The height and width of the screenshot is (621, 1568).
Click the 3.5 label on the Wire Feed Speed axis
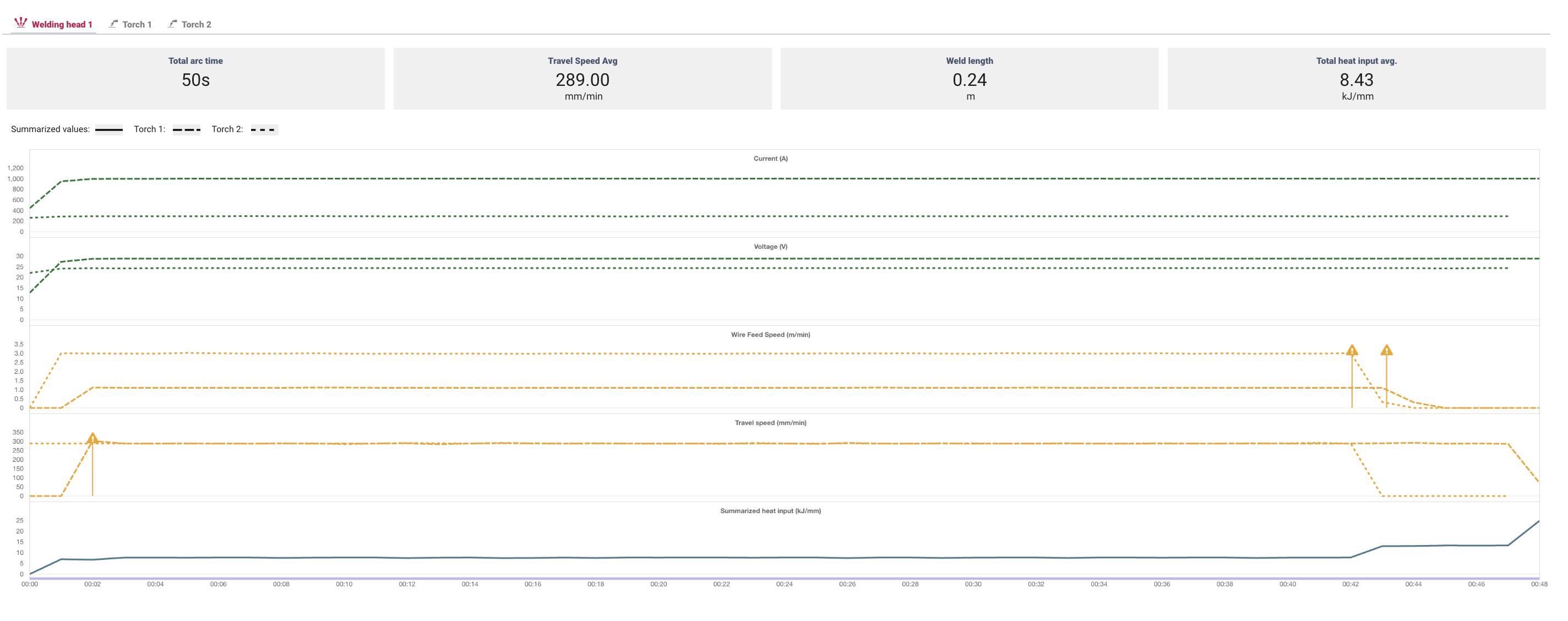click(19, 345)
